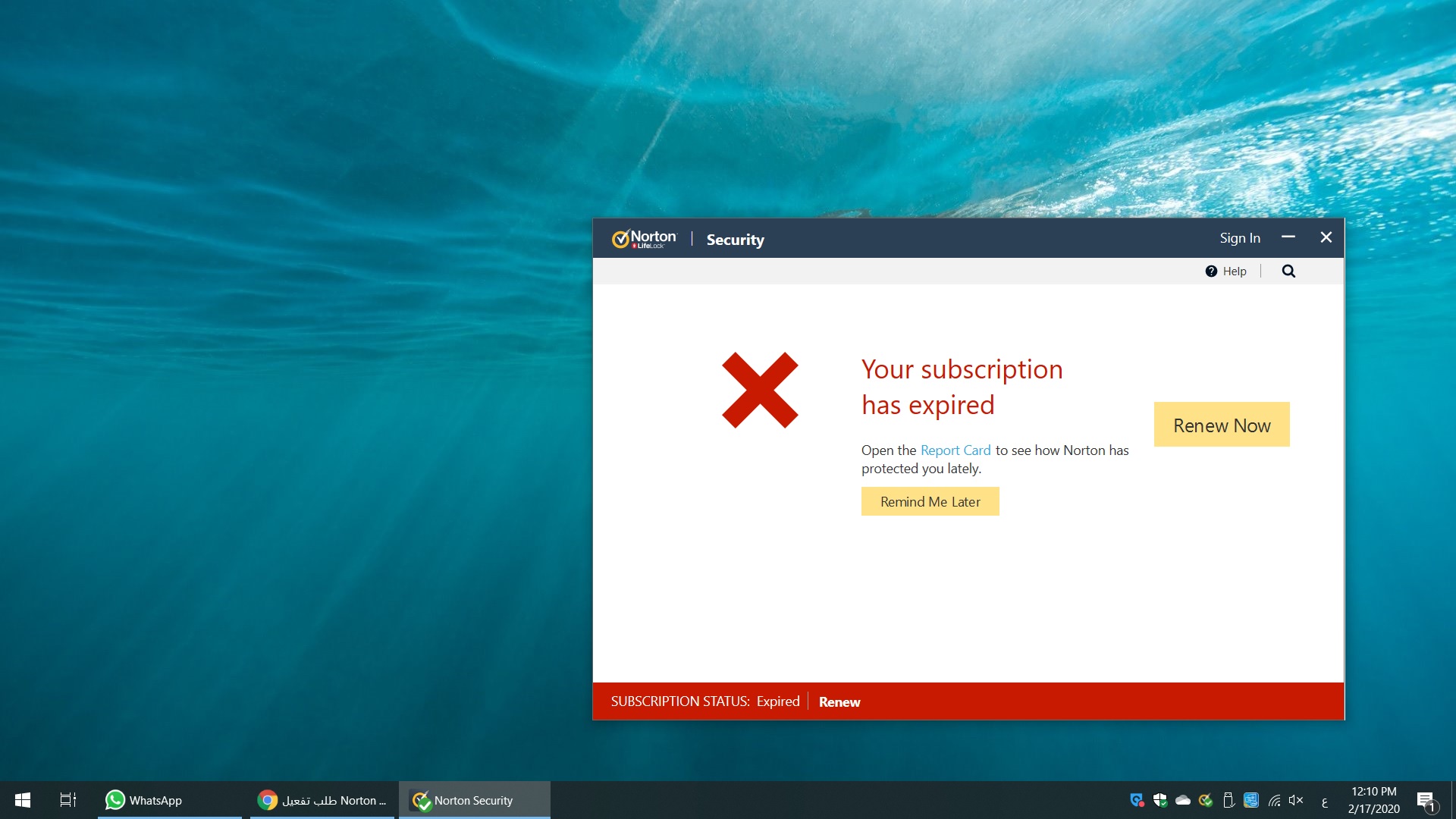Click the red X expired status icon

click(760, 390)
